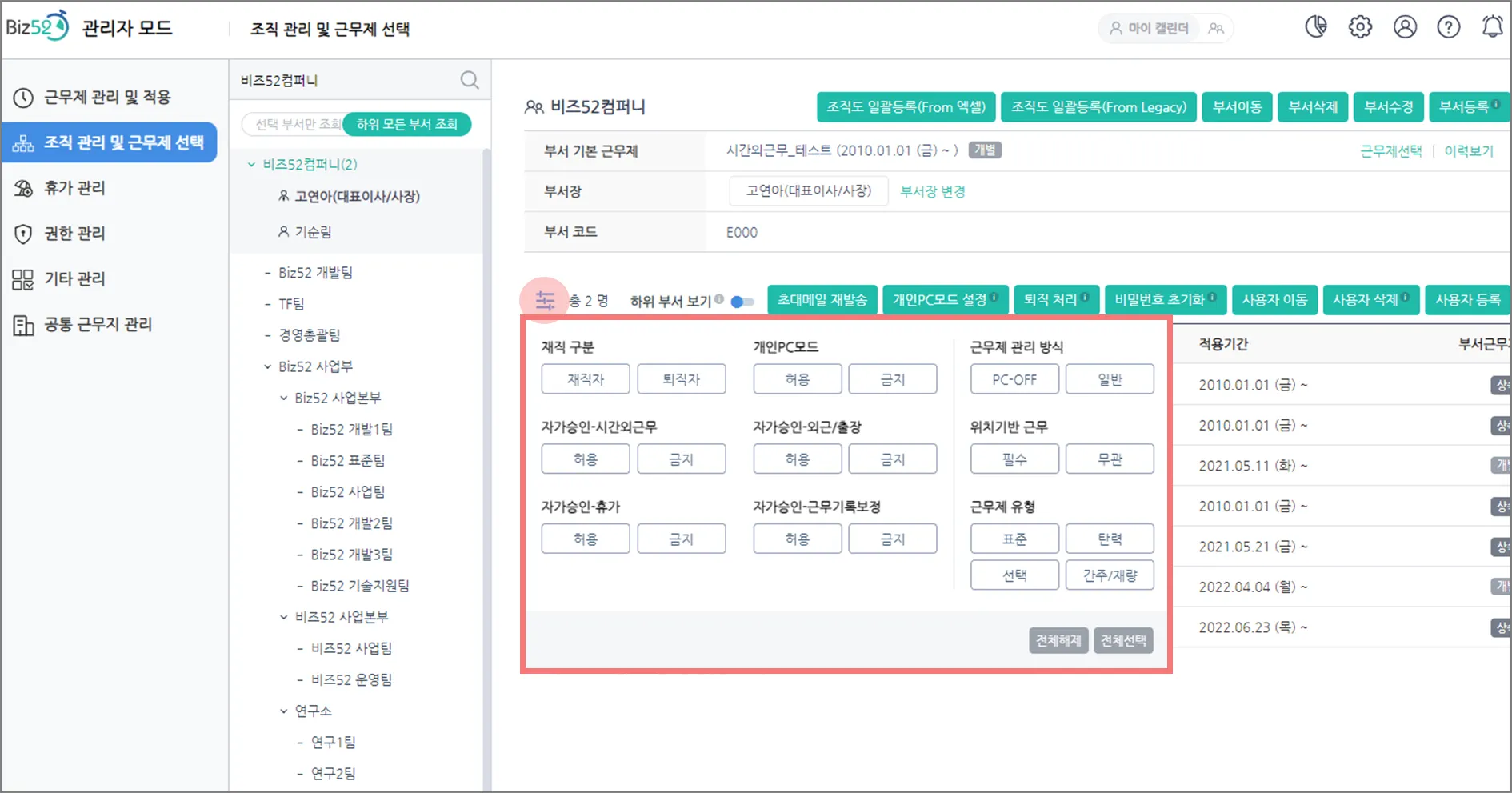Click the 초대메일 재발송 button

pos(822,300)
